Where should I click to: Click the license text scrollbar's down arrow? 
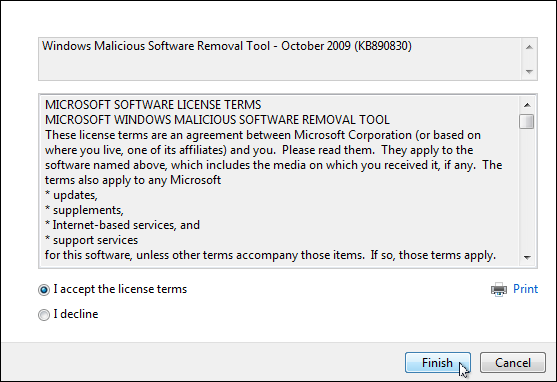(x=527, y=257)
